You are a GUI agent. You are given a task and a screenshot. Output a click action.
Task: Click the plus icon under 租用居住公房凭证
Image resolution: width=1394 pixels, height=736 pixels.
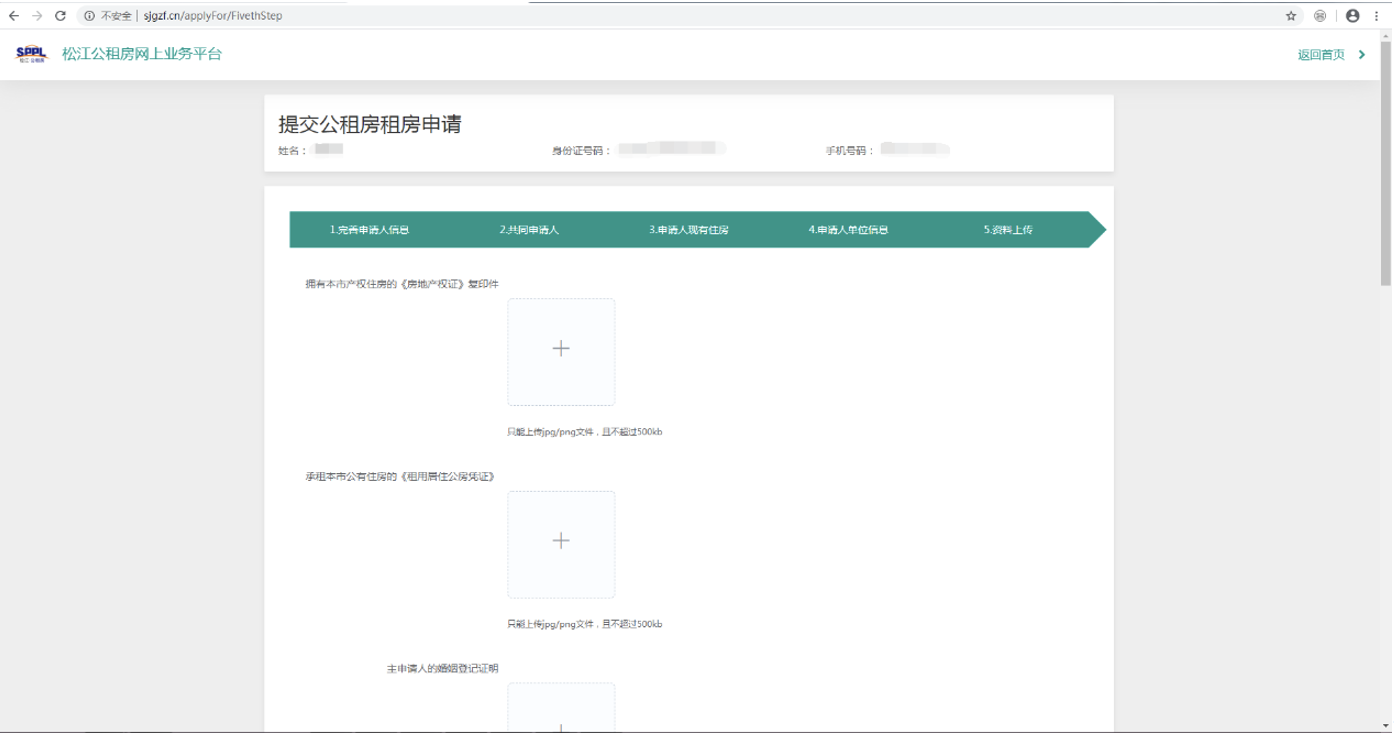561,541
